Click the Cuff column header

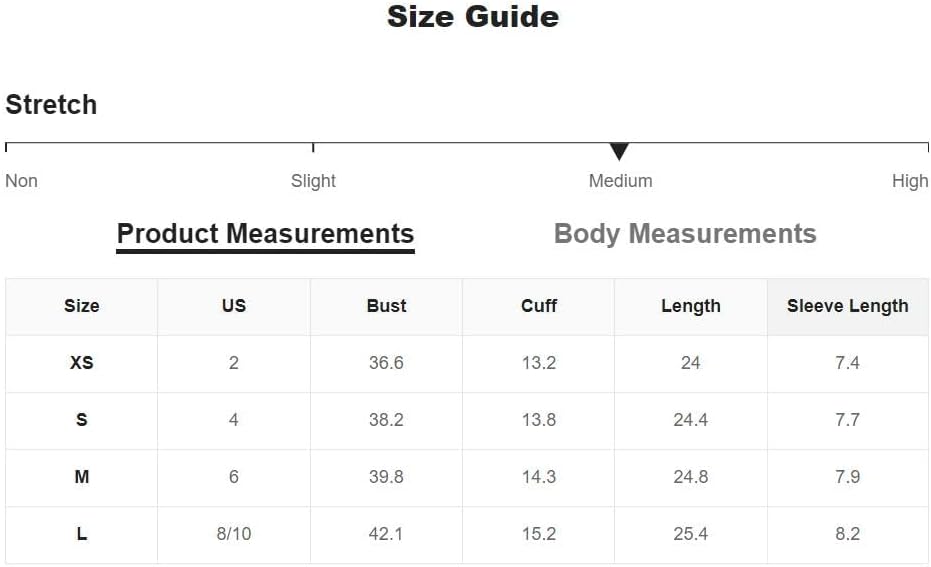539,306
